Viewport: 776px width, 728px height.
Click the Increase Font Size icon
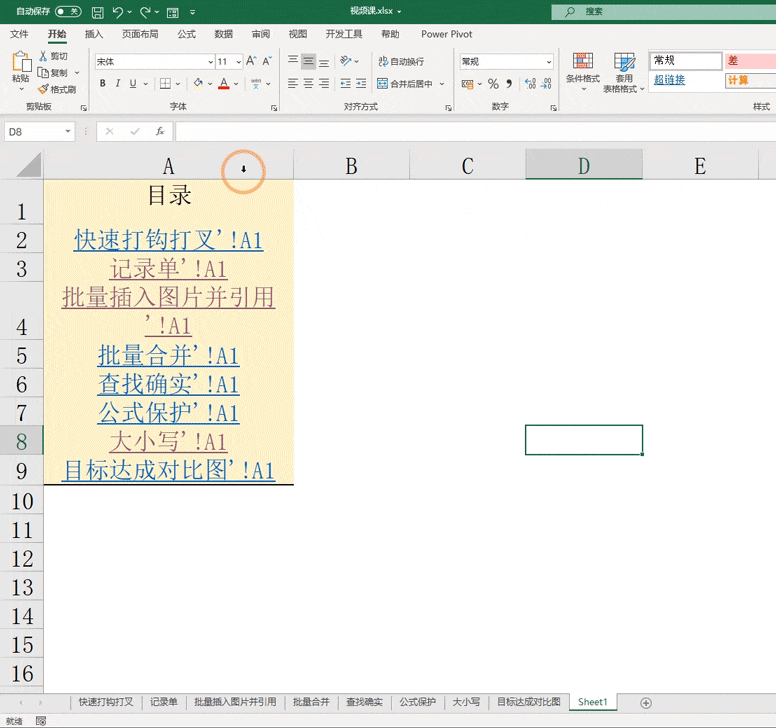pyautogui.click(x=251, y=61)
